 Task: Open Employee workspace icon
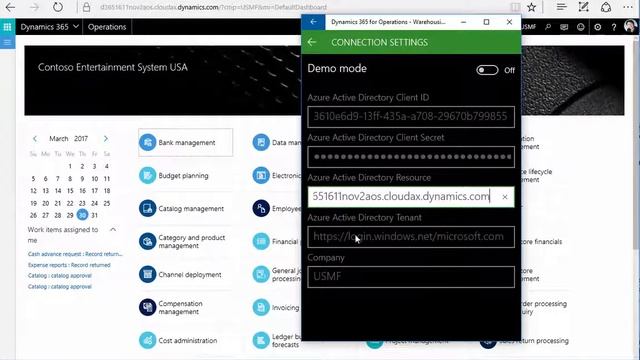tap(261, 208)
